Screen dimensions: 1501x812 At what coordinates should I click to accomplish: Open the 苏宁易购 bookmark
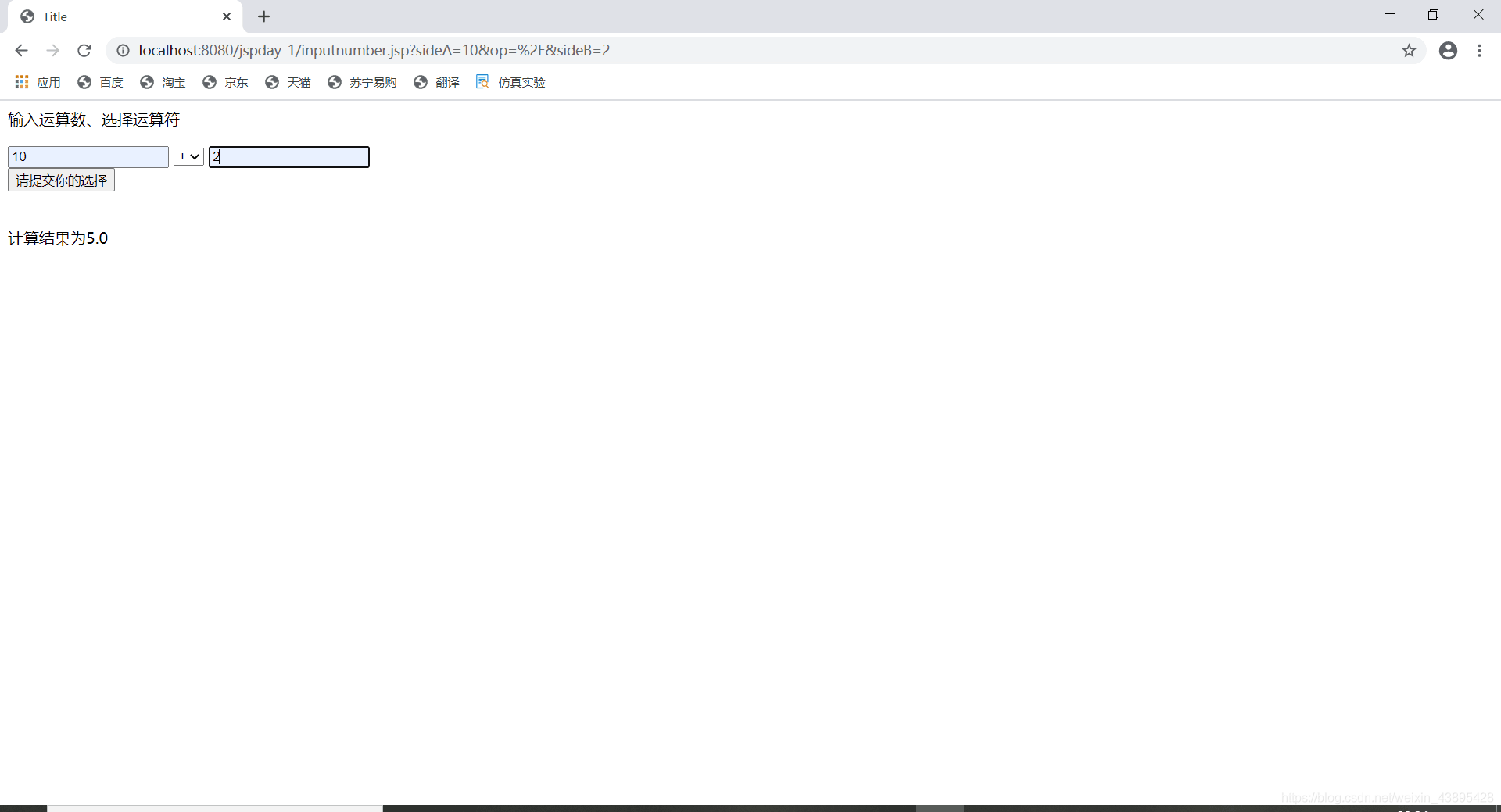(362, 82)
